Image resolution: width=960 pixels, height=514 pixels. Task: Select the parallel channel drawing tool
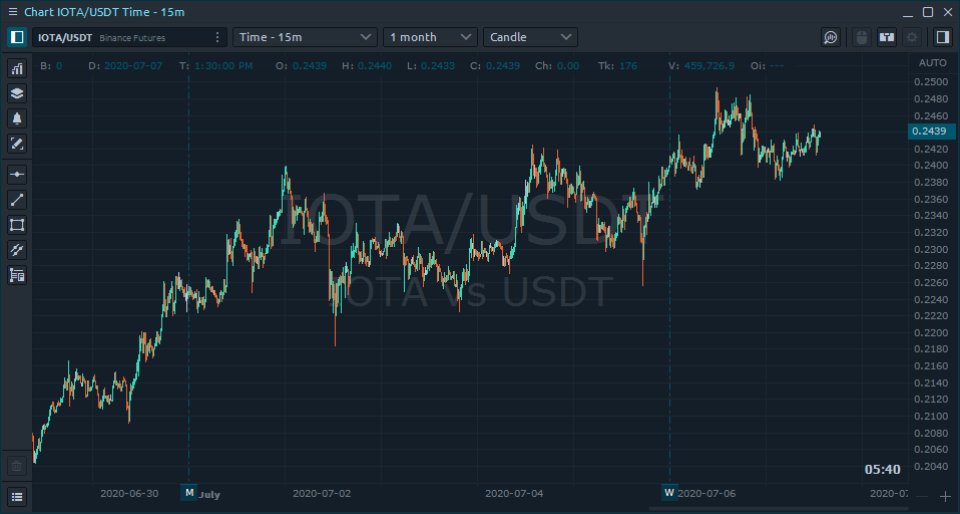click(17, 250)
